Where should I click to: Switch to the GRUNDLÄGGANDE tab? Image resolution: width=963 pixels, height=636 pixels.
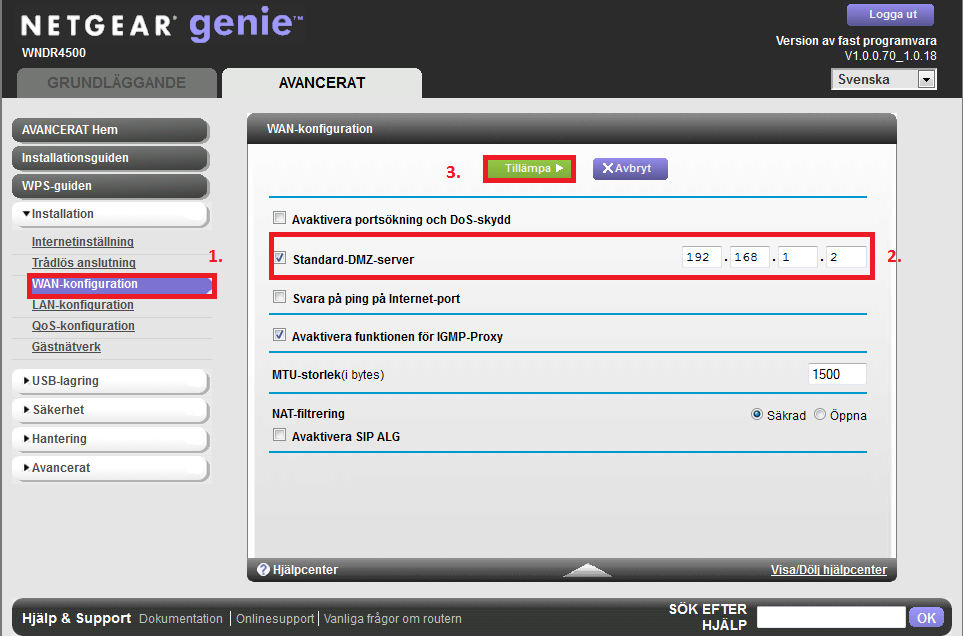point(117,84)
